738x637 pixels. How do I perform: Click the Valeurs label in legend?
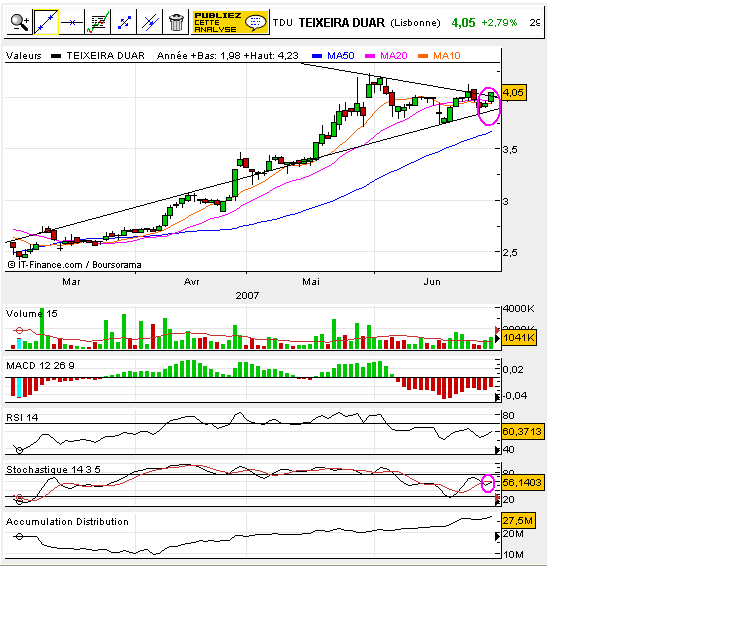pos(24,56)
